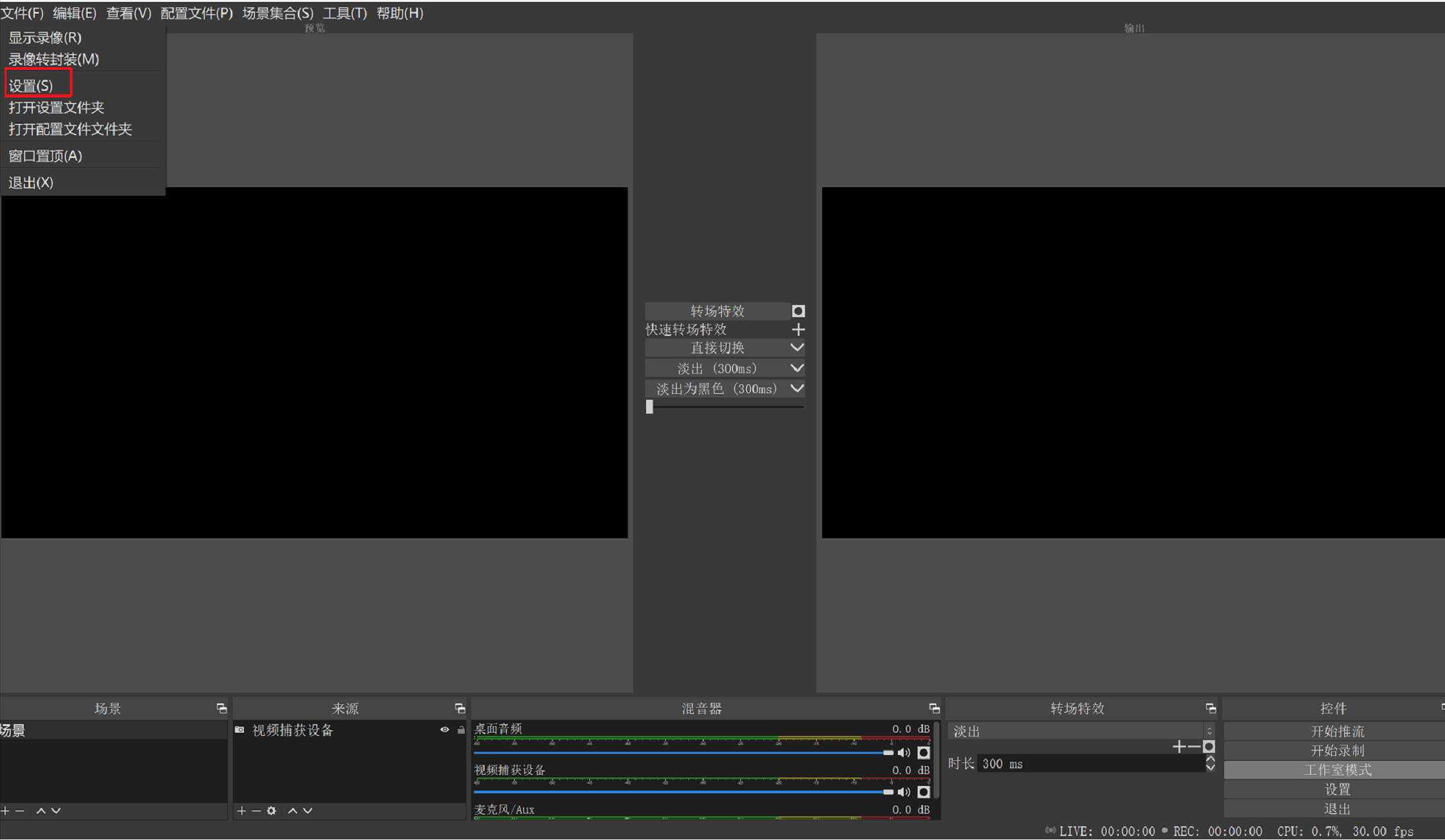Click the studio mode transition T-bar slider
The height and width of the screenshot is (840, 1445).
[725, 406]
